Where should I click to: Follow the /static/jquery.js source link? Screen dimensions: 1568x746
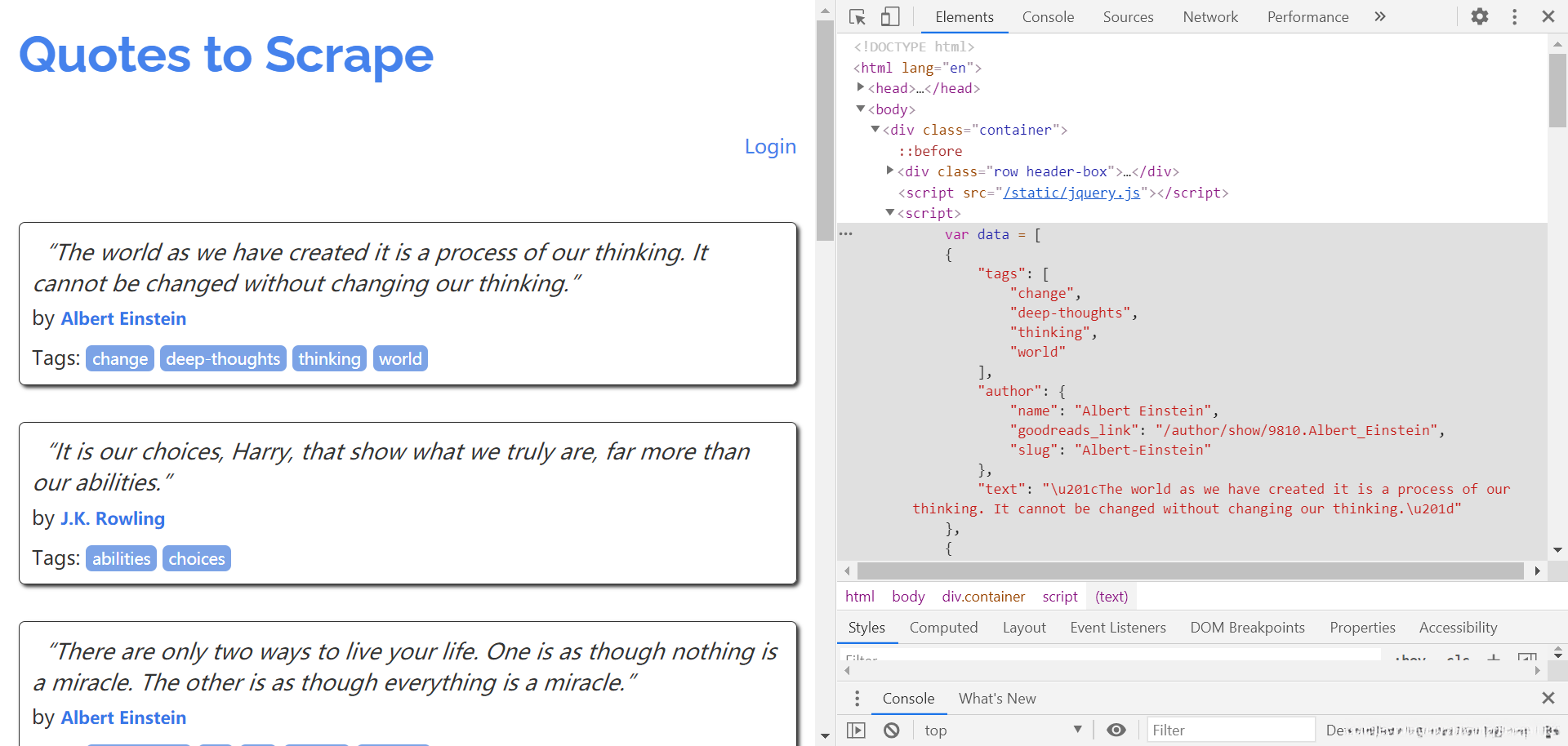[x=1071, y=193]
